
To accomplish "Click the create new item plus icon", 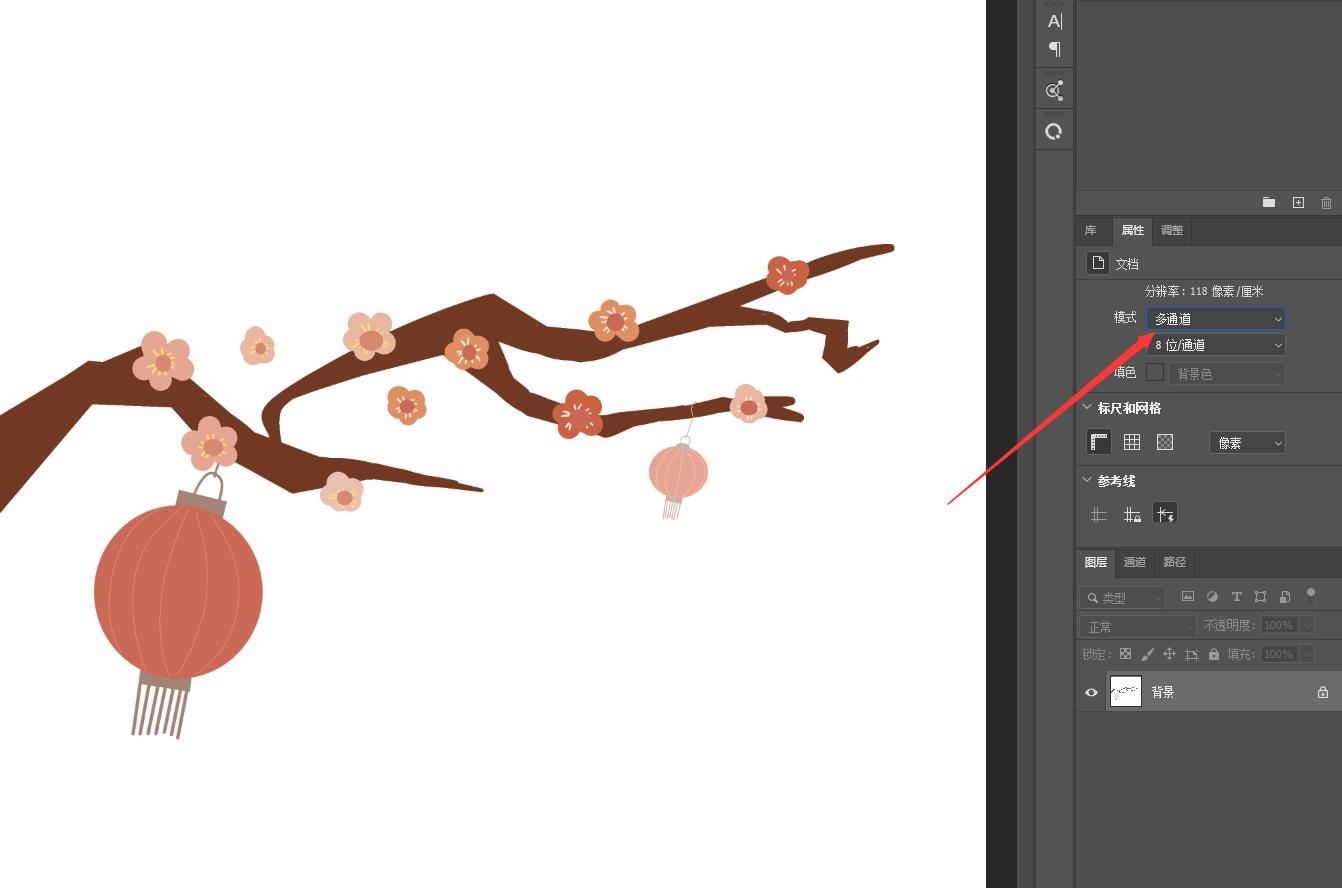I will coord(1298,202).
